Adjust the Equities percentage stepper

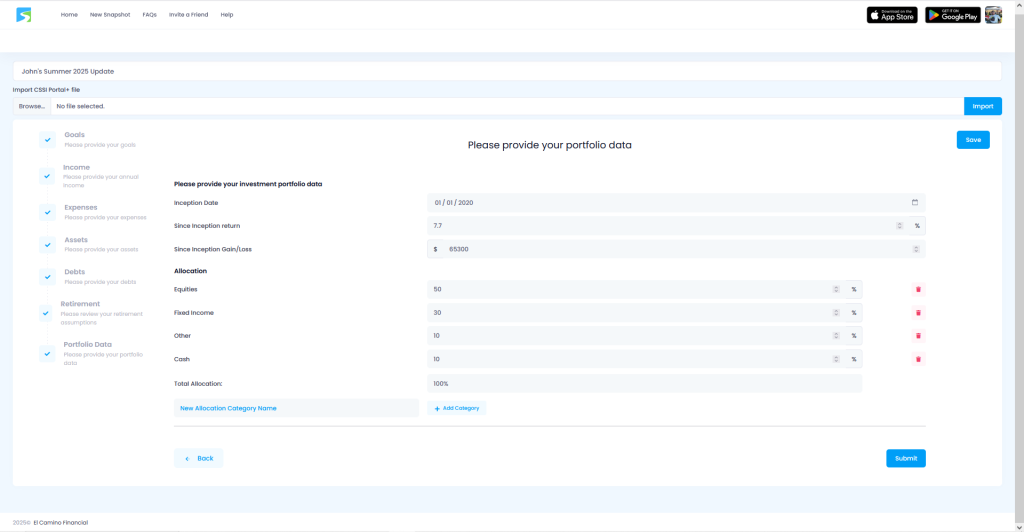[x=835, y=290]
